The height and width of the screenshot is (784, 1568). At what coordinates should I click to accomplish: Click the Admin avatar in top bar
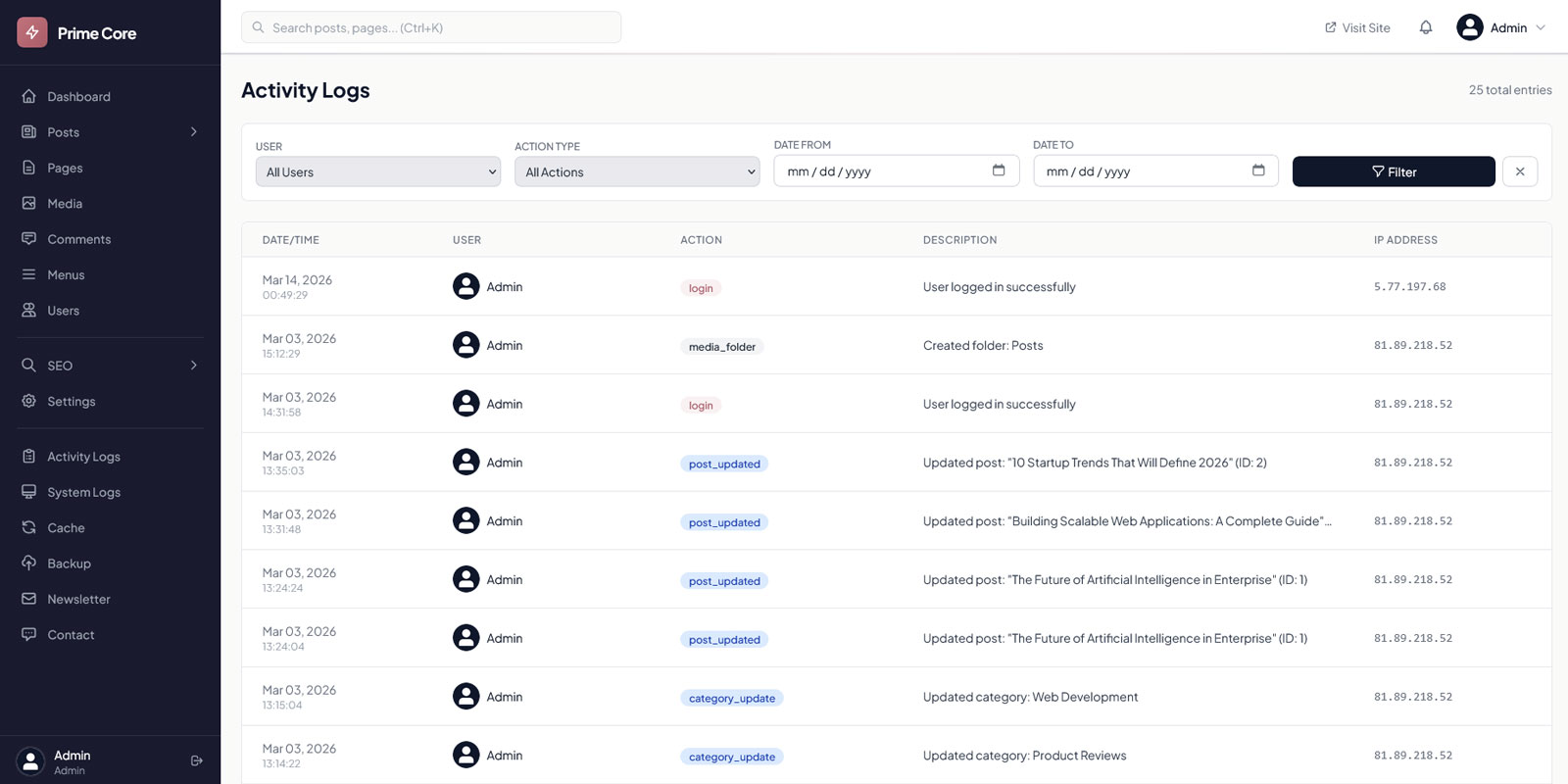[x=1469, y=27]
